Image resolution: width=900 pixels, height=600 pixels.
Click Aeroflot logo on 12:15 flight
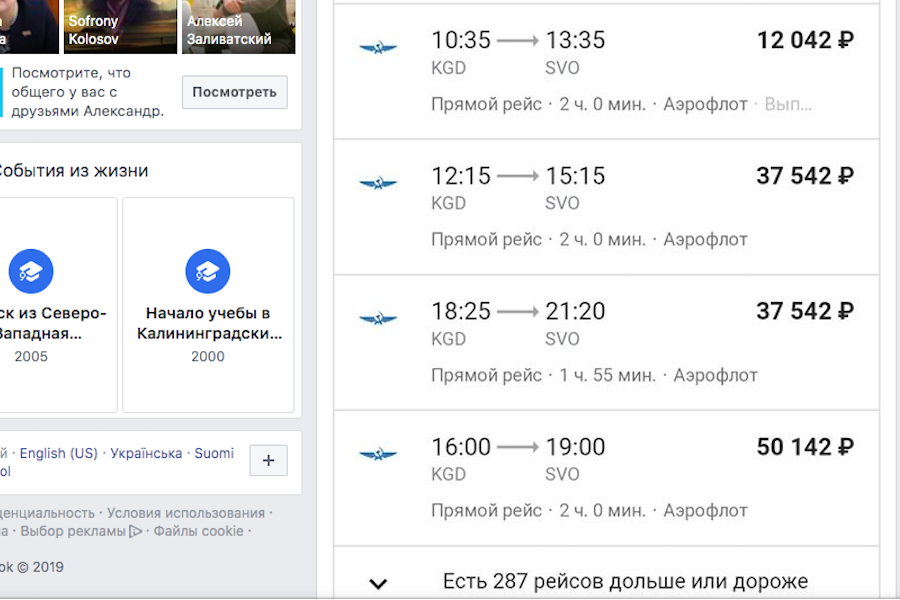click(x=378, y=183)
